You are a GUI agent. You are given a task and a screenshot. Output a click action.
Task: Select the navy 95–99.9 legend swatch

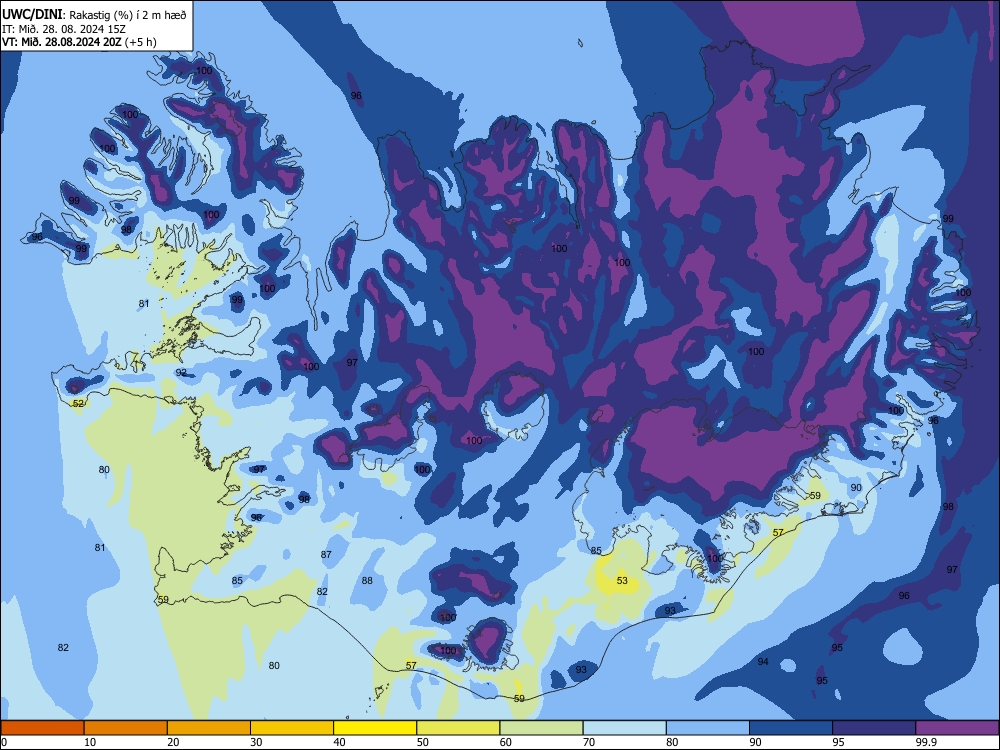[x=874, y=728]
